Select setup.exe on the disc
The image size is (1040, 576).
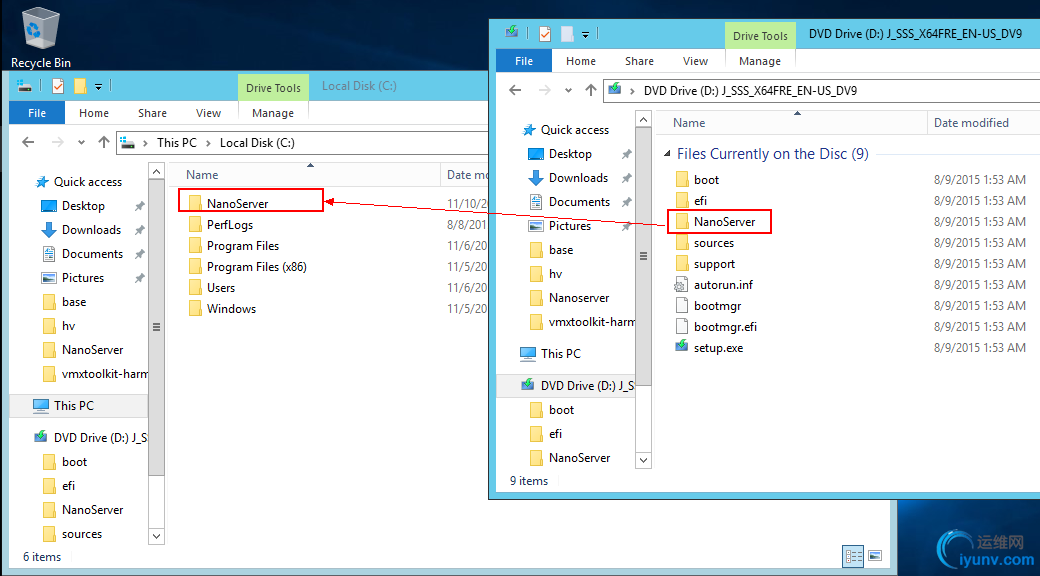pos(718,348)
